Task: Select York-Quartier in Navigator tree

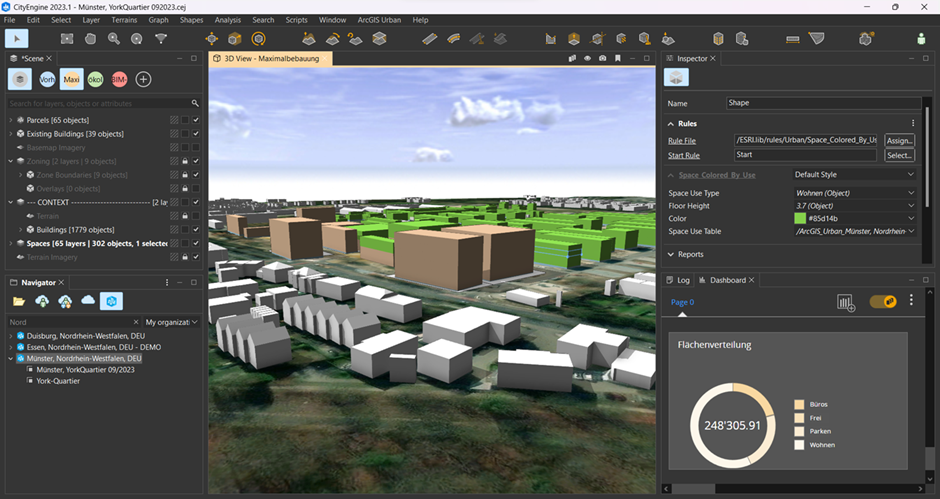Action: coord(58,381)
